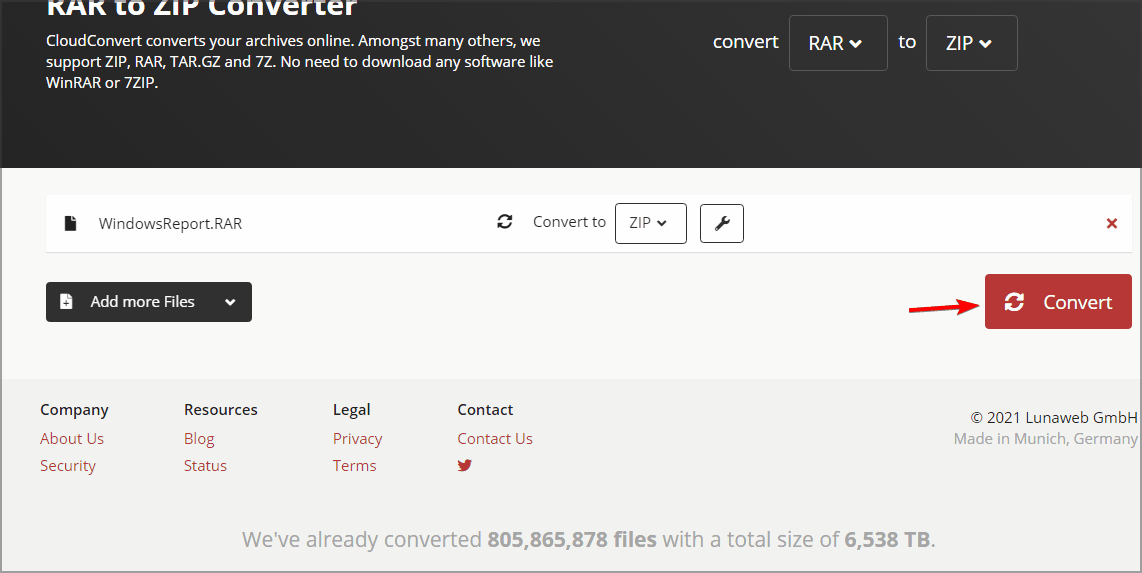Click the file icon beside WindowsReport.RAR

(70, 223)
